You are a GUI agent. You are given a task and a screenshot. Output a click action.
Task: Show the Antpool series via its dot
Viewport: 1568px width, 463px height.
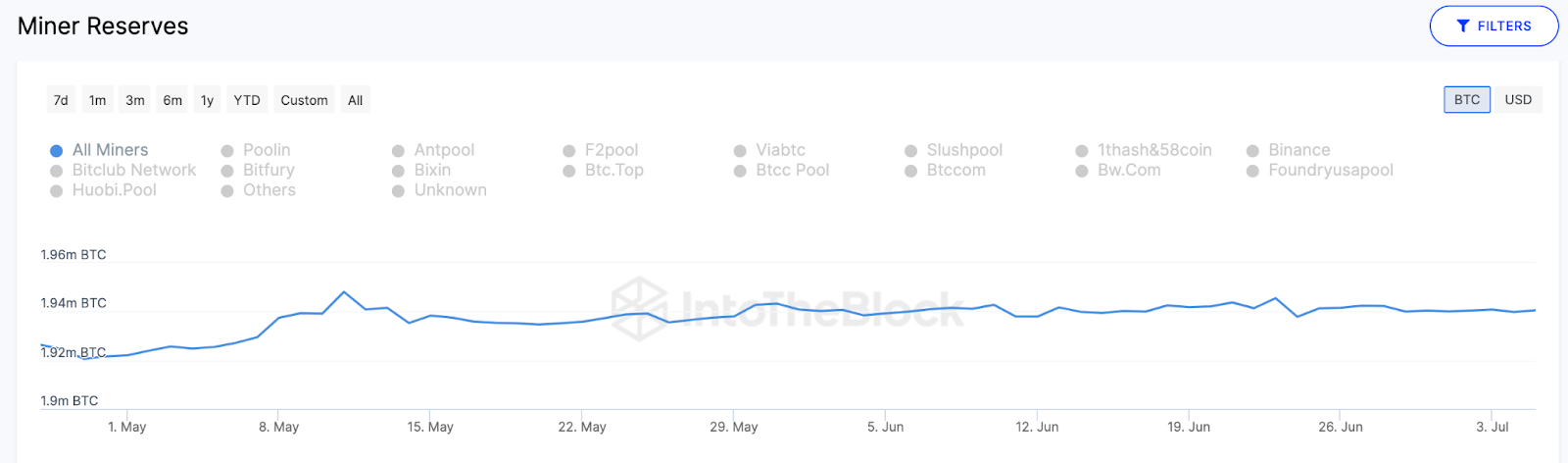399,151
